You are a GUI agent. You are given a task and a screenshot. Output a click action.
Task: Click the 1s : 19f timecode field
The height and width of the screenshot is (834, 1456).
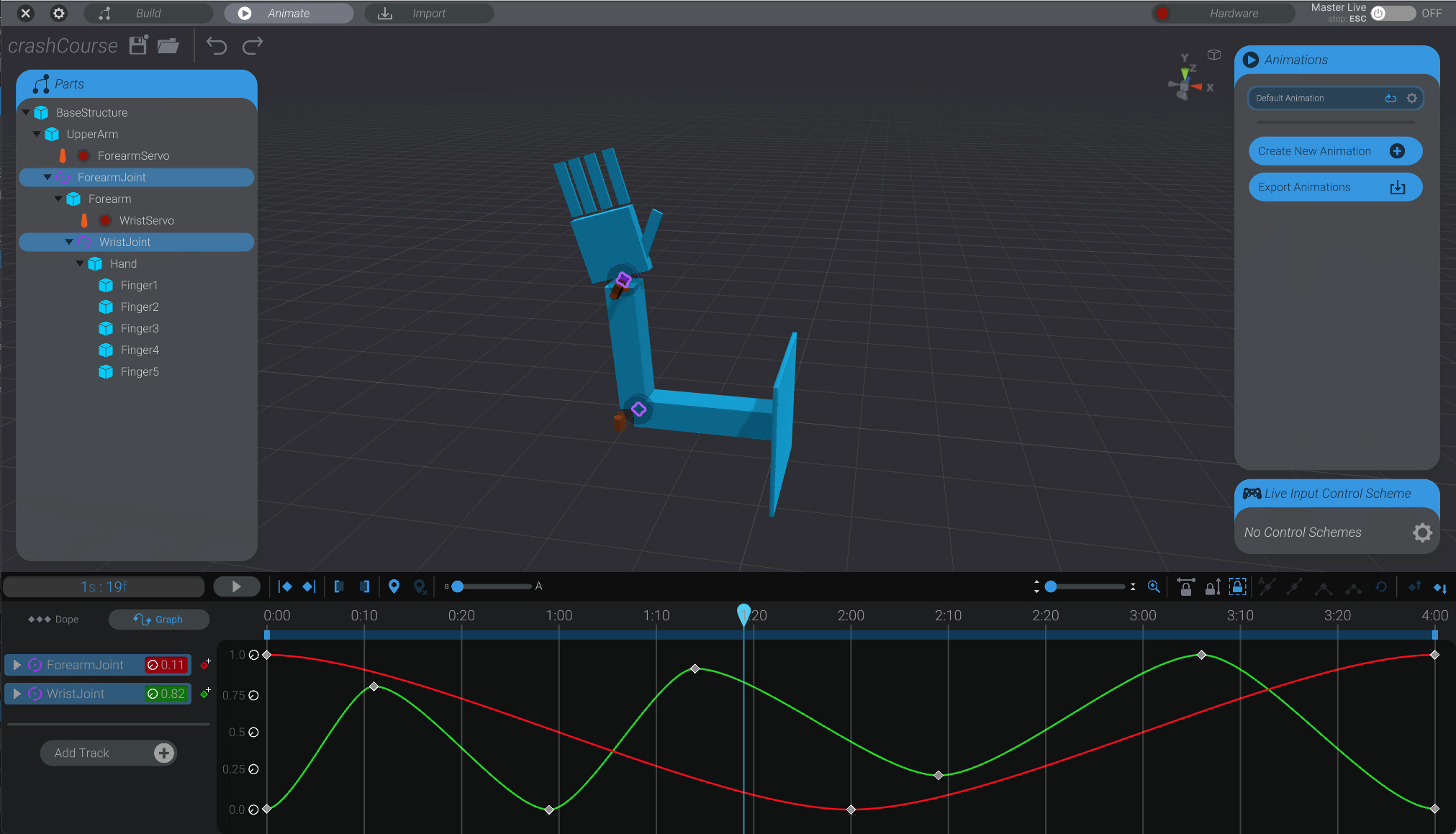pyautogui.click(x=103, y=586)
